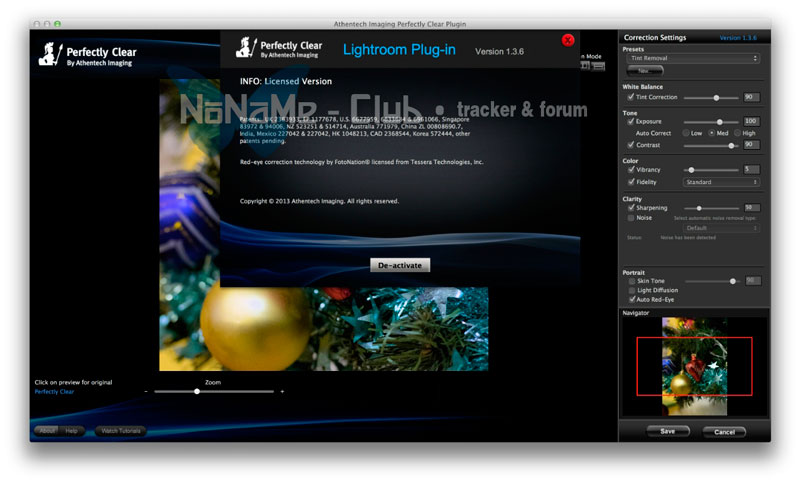This screenshot has height=482, width=800.
Task: Toggle the Fidelity checkbox
Action: tap(631, 182)
